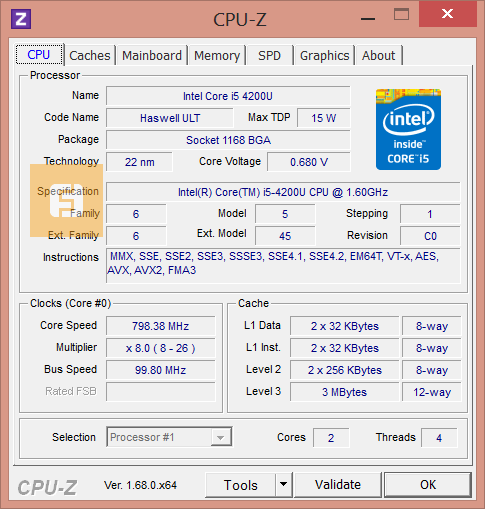
Task: Click the Revision value C0
Action: tap(430, 236)
